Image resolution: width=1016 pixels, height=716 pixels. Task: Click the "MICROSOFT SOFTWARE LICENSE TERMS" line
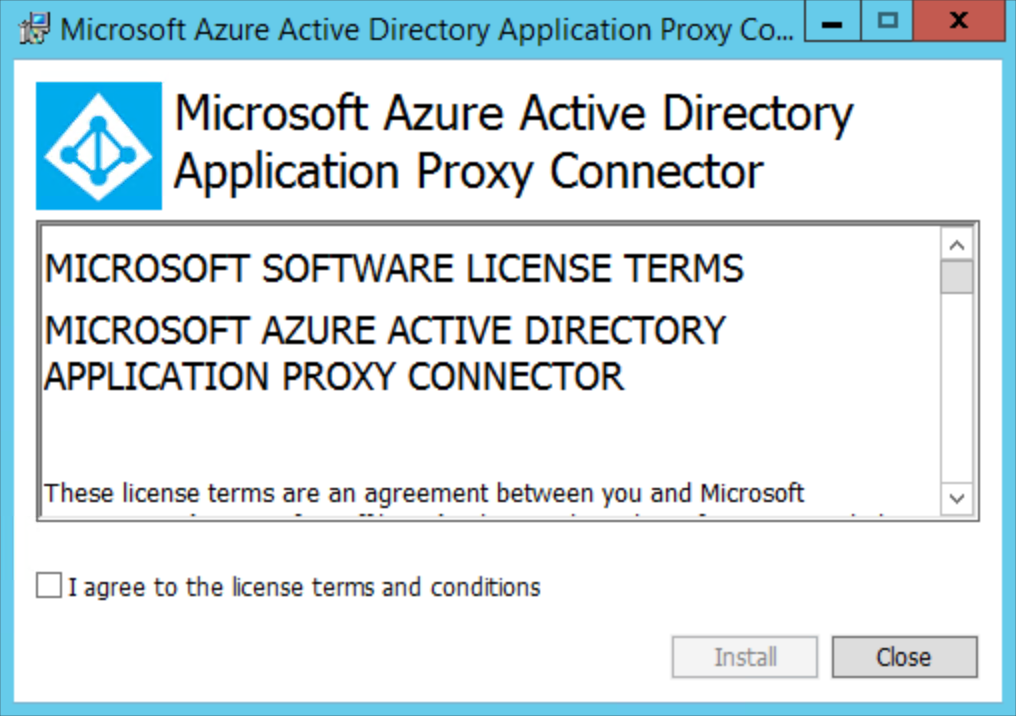(x=394, y=269)
